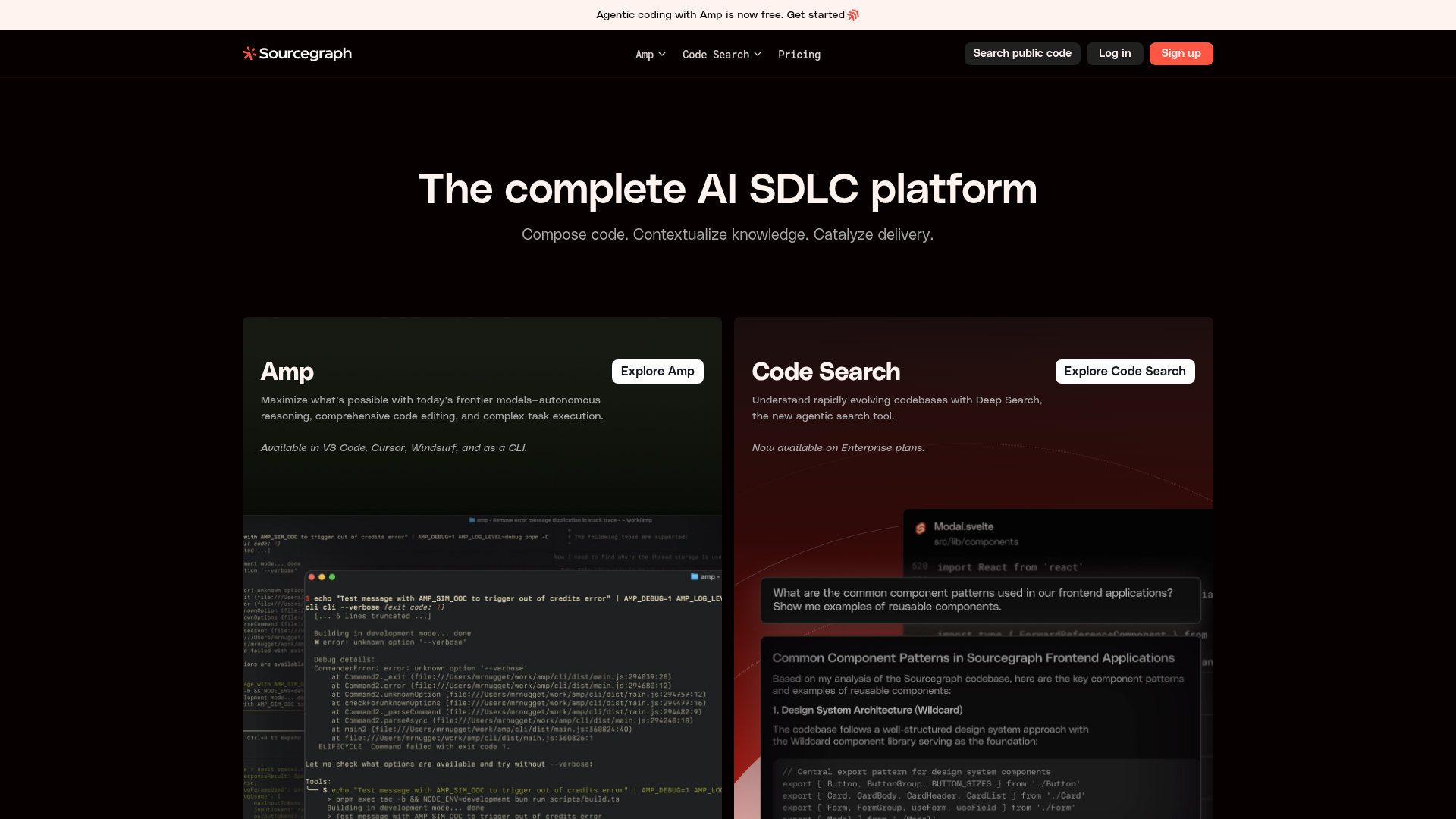Click the blue folder icon in the amp window title bar
The height and width of the screenshot is (819, 1456).
pos(694,576)
